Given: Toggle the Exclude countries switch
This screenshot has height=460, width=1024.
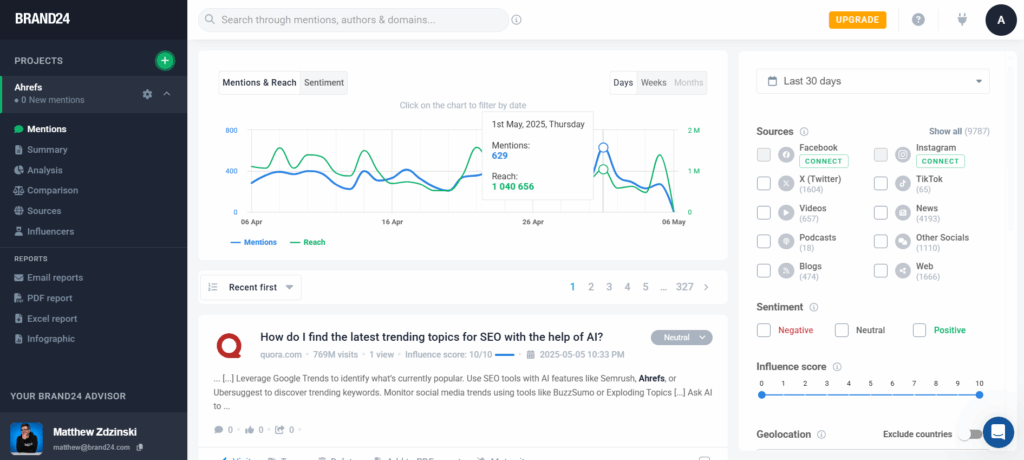Looking at the screenshot, I should pyautogui.click(x=969, y=435).
